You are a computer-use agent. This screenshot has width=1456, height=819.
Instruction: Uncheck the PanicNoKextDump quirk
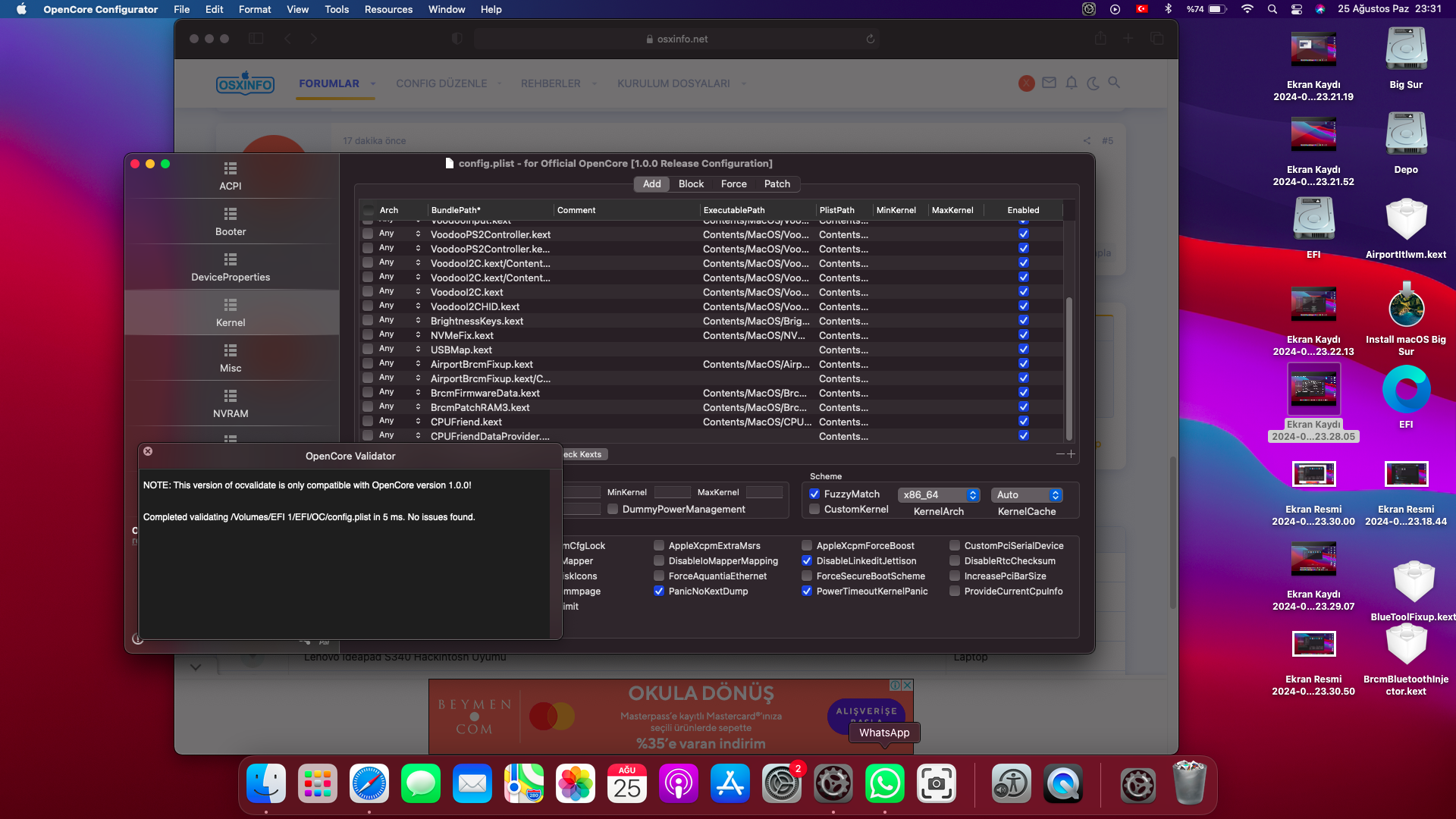tap(659, 591)
